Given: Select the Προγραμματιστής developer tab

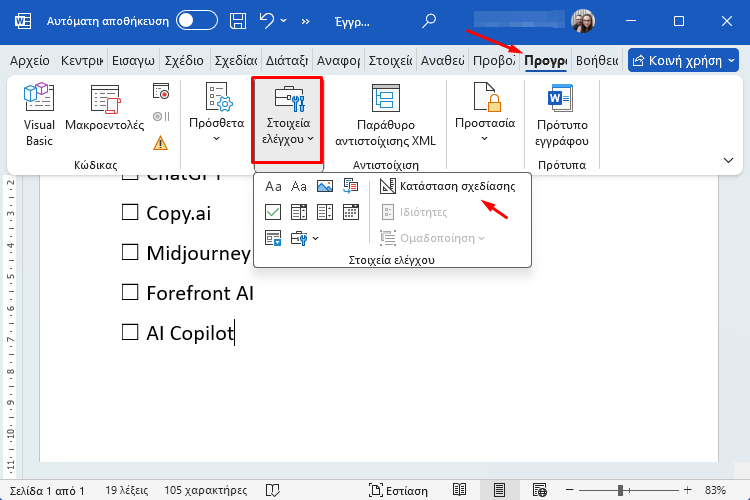Looking at the screenshot, I should click(x=546, y=61).
